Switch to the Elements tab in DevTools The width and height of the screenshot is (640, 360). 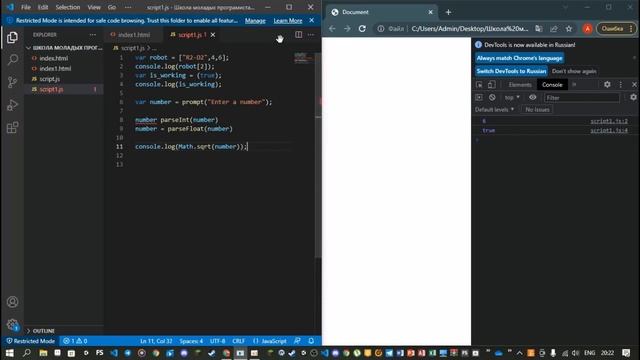[520, 84]
